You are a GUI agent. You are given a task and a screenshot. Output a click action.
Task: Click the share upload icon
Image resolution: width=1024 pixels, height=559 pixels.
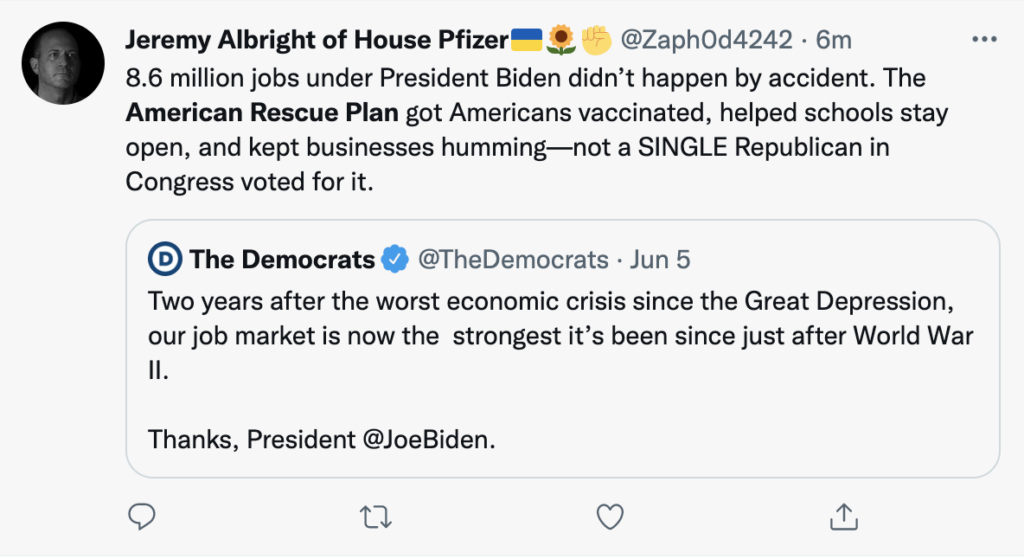[844, 515]
